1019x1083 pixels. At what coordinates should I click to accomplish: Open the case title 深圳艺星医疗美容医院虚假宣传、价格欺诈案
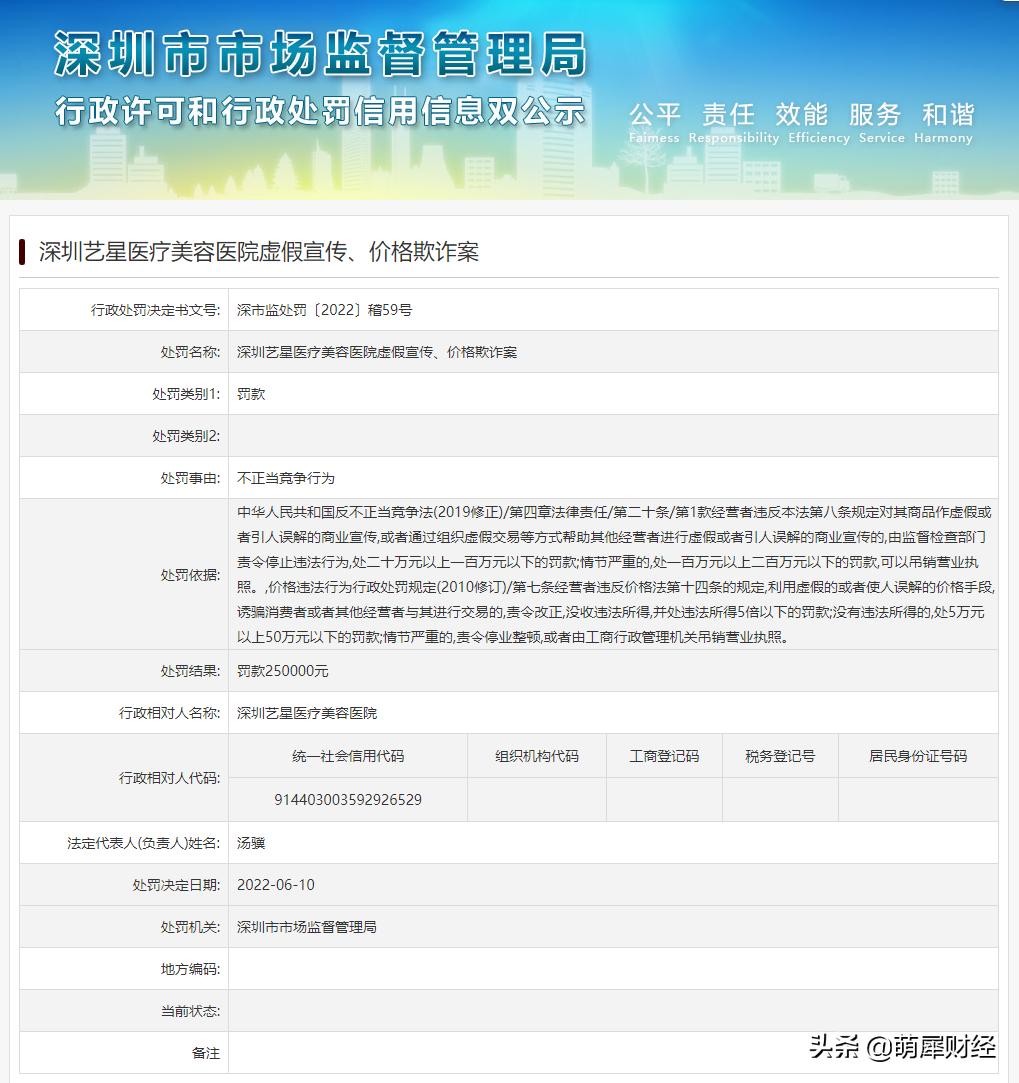point(258,253)
